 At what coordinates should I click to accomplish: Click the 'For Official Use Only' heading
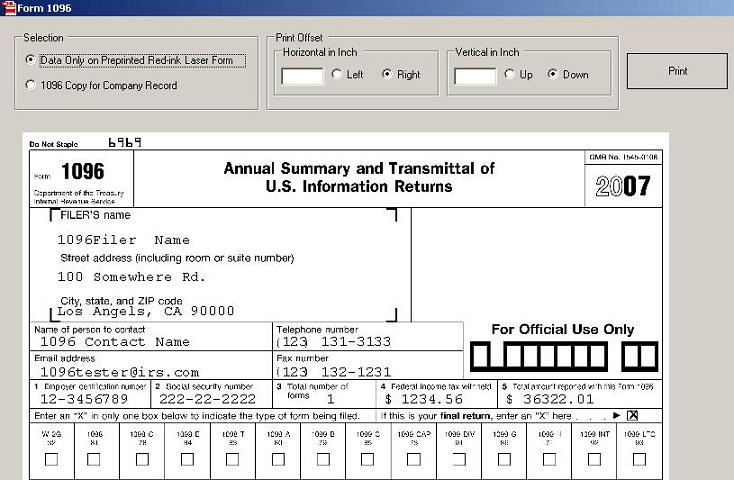coord(563,329)
